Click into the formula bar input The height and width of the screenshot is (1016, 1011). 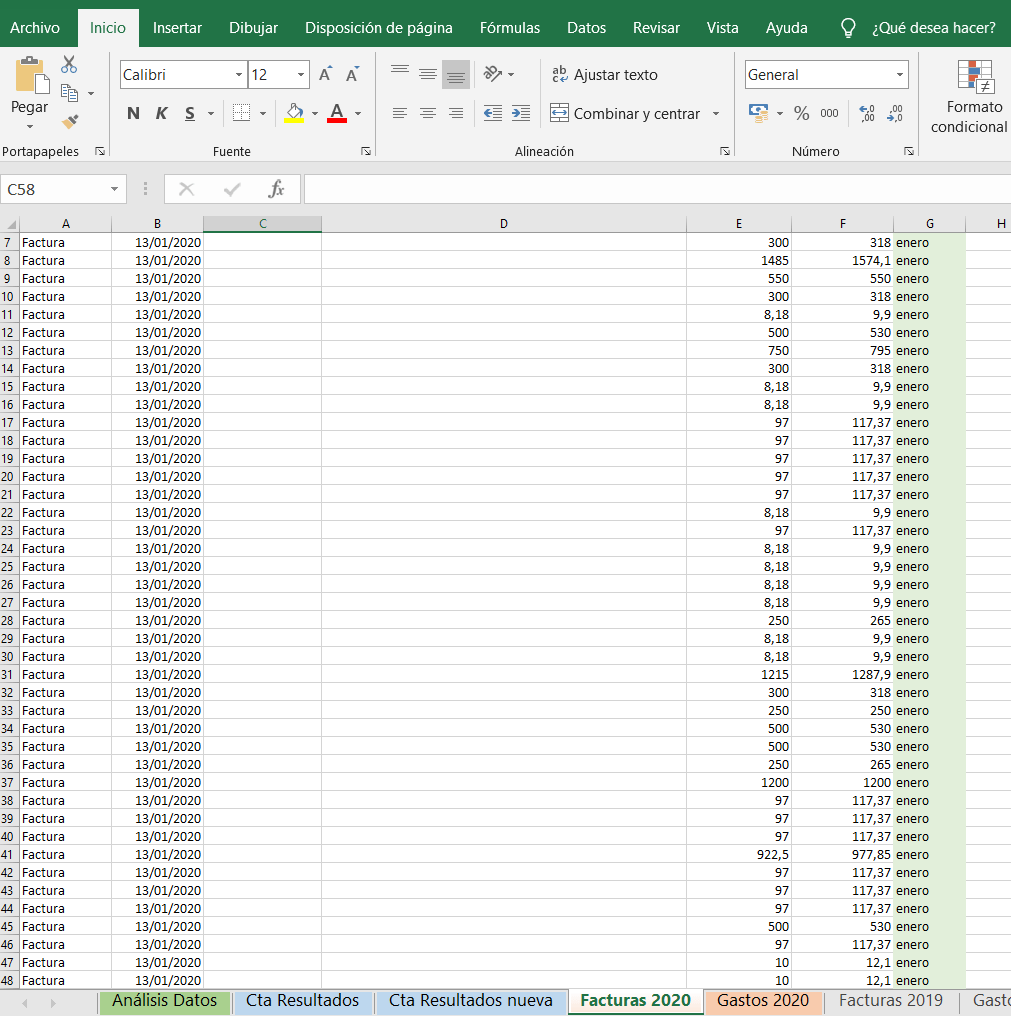pyautogui.click(x=657, y=189)
